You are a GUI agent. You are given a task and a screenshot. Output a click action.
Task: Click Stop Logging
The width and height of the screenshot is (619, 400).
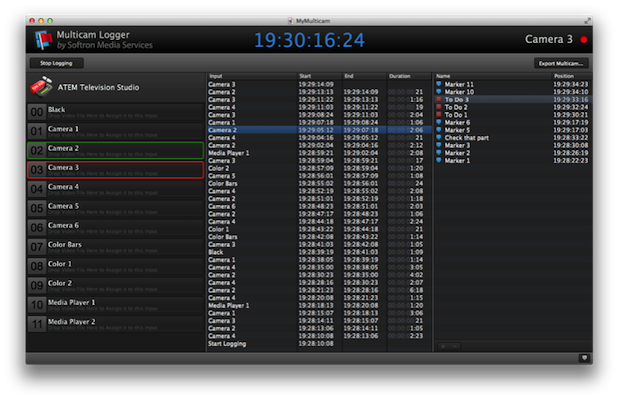[x=56, y=63]
